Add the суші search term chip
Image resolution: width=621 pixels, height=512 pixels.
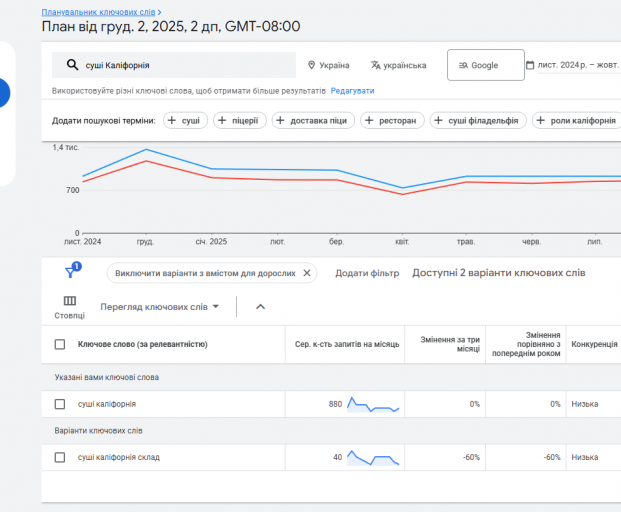pyautogui.click(x=185, y=120)
